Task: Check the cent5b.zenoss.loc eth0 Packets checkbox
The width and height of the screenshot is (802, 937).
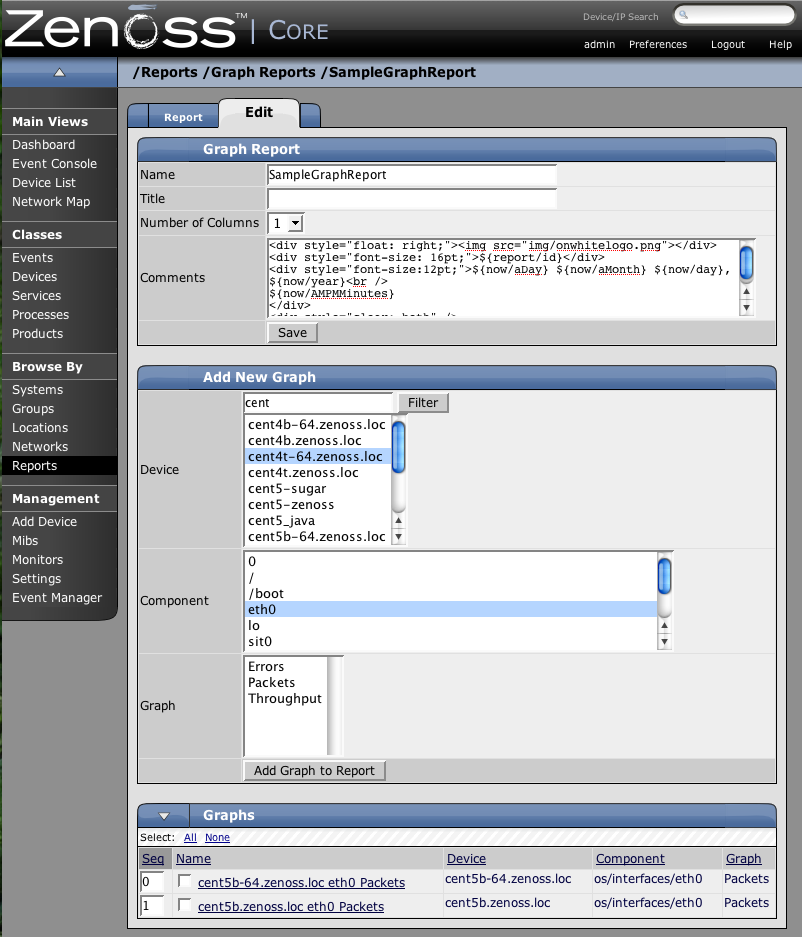Action: point(185,905)
